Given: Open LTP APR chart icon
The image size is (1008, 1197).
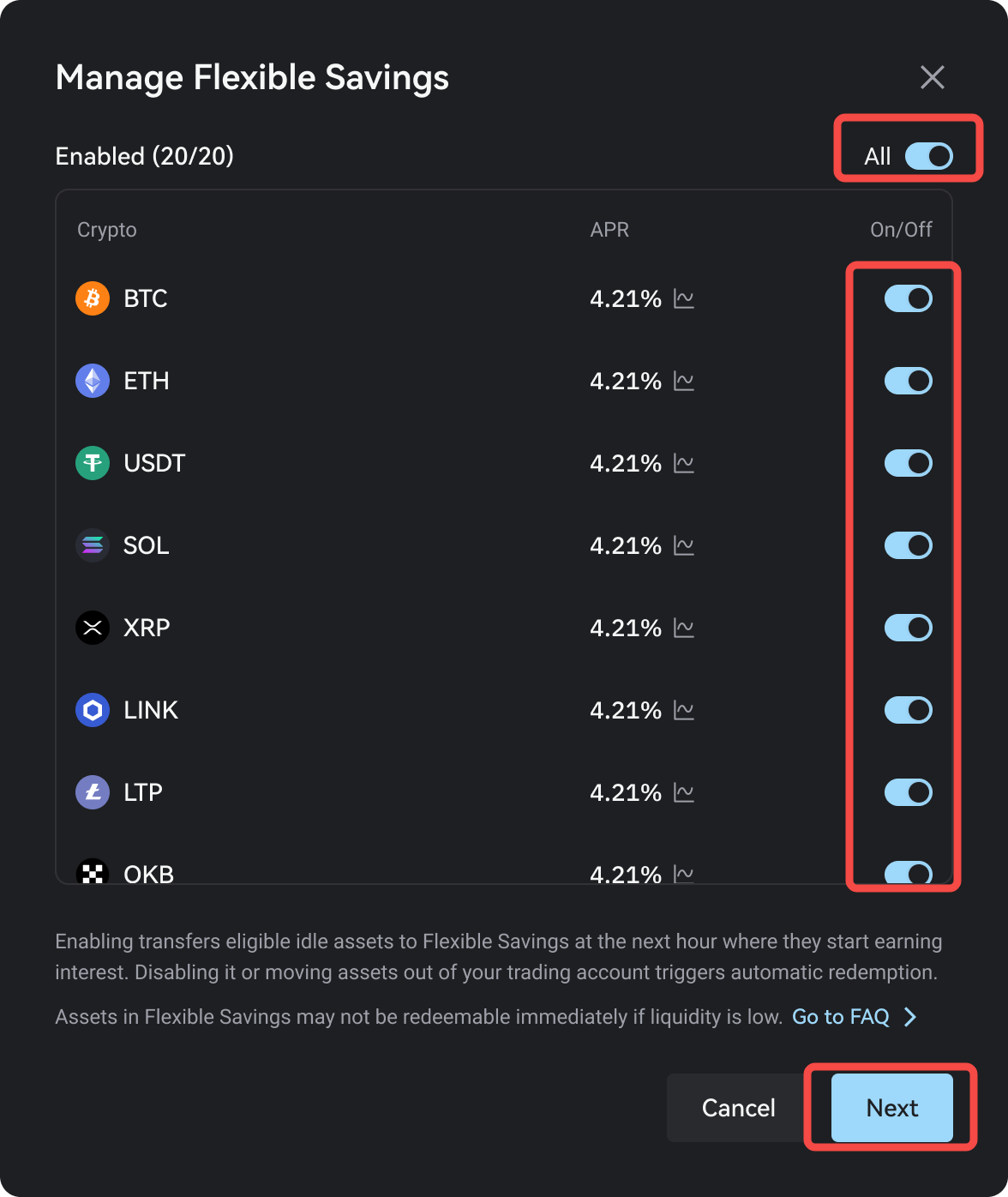Looking at the screenshot, I should [684, 792].
